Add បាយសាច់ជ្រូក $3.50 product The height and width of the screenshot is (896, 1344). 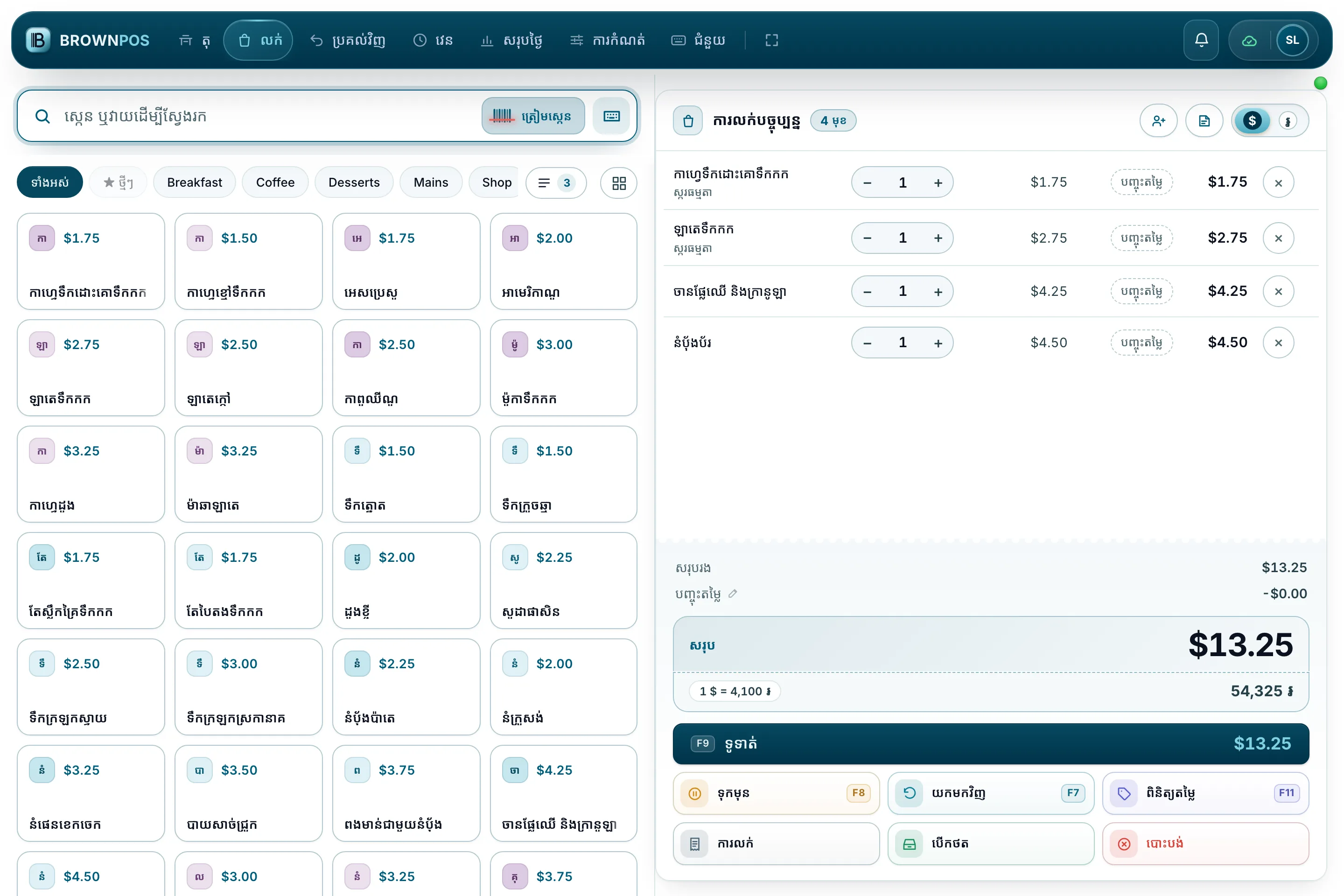tap(249, 793)
